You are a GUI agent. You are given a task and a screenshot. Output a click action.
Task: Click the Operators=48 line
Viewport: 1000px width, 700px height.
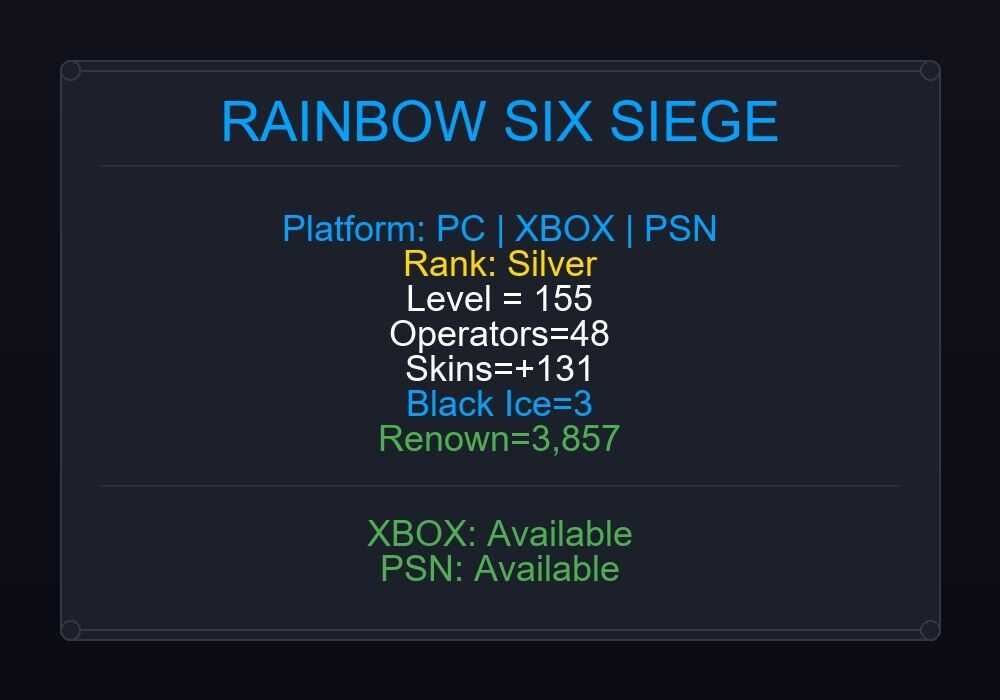tap(499, 333)
